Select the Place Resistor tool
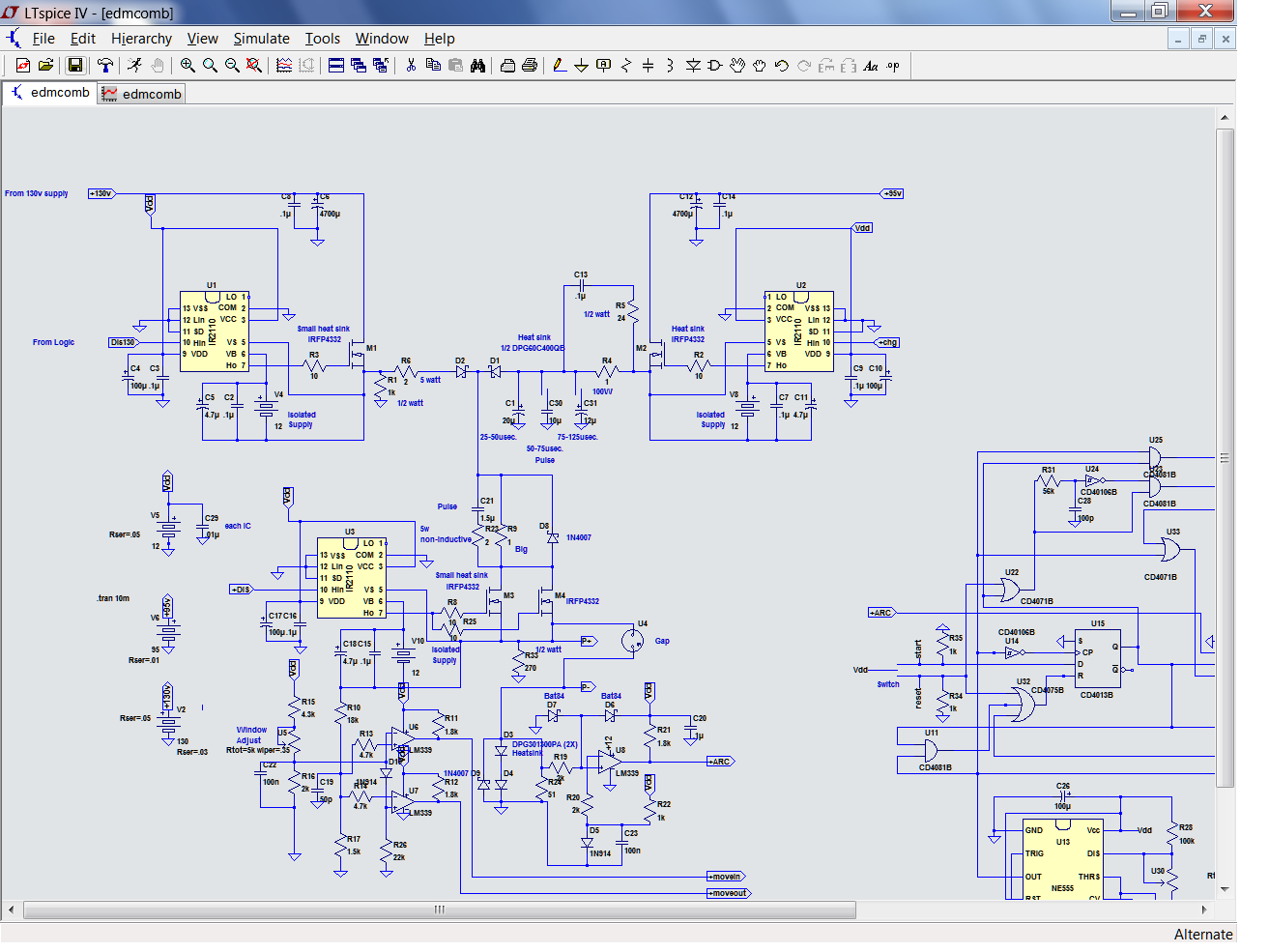 click(x=625, y=65)
